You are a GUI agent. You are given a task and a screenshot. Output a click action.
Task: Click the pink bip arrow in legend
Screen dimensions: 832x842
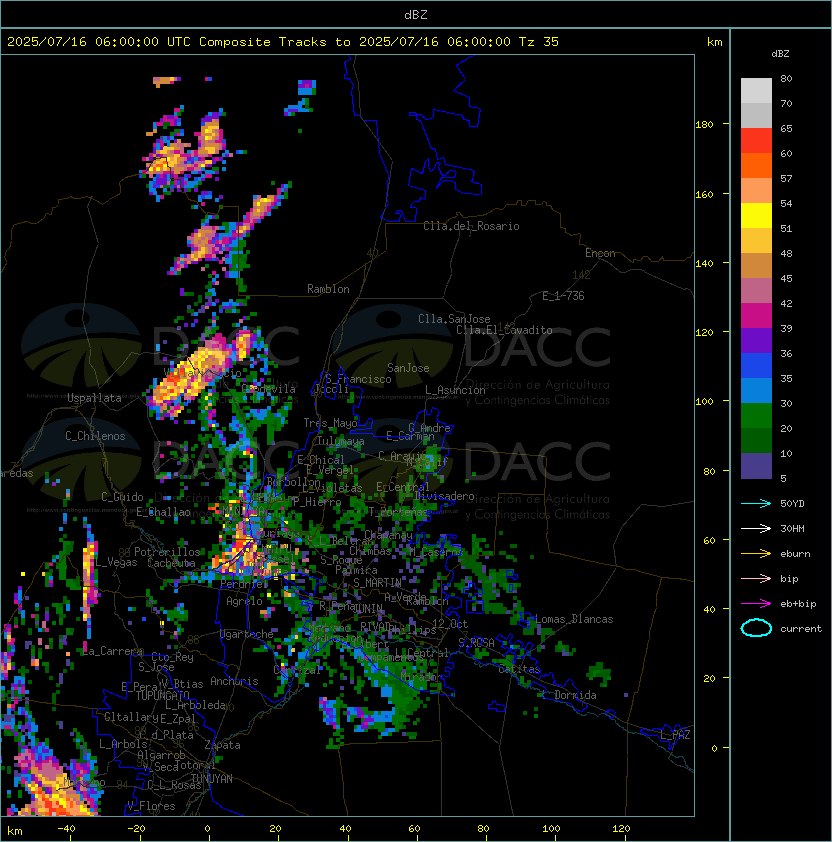[756, 578]
